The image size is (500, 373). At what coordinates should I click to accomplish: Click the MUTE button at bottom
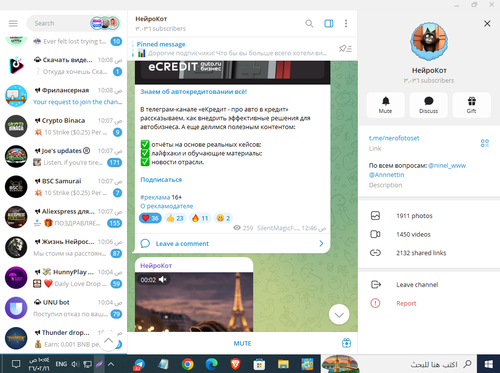pos(242,343)
